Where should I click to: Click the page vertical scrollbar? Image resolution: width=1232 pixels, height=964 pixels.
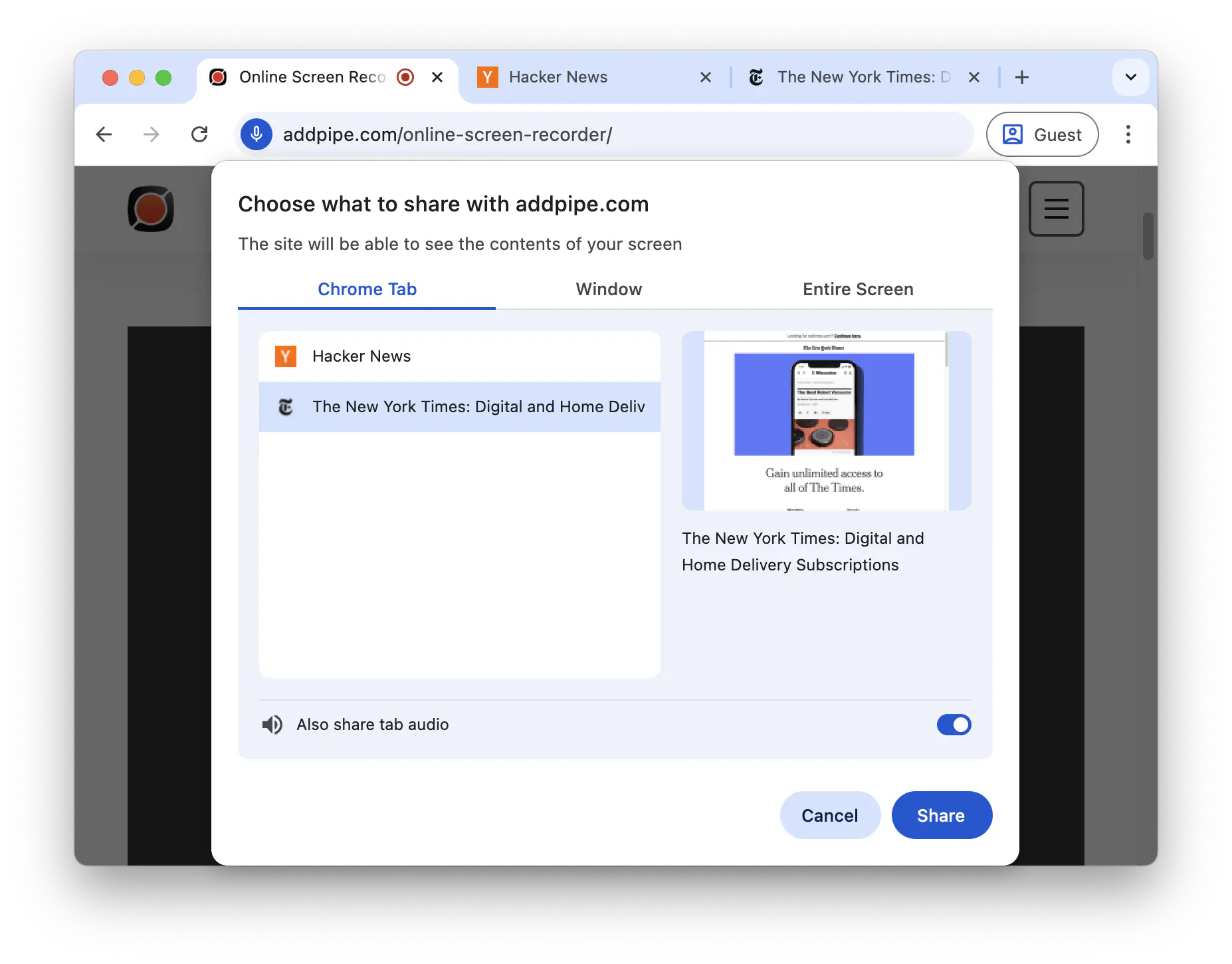(1148, 236)
